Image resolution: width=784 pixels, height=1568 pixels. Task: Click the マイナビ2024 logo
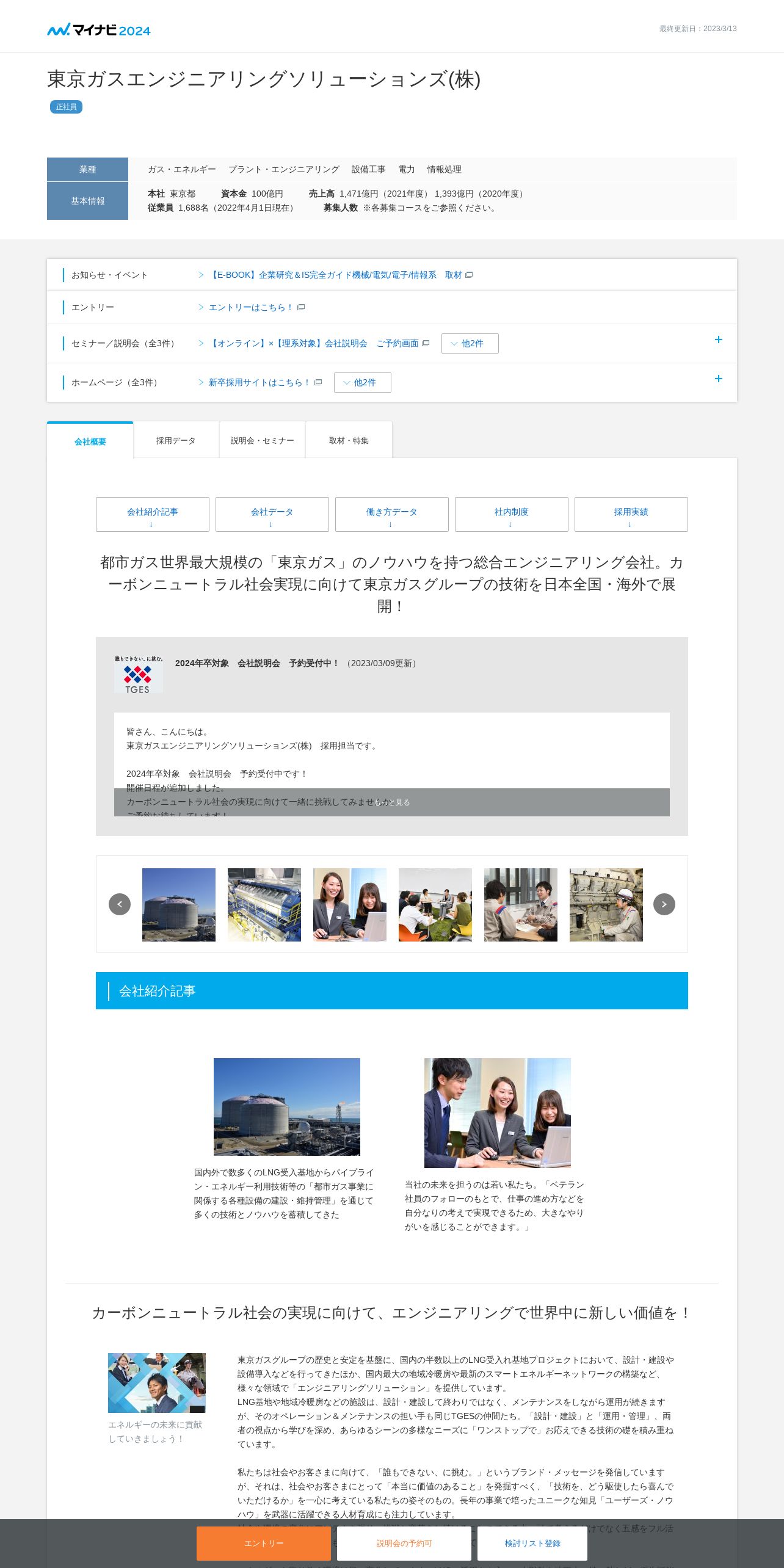(x=99, y=30)
